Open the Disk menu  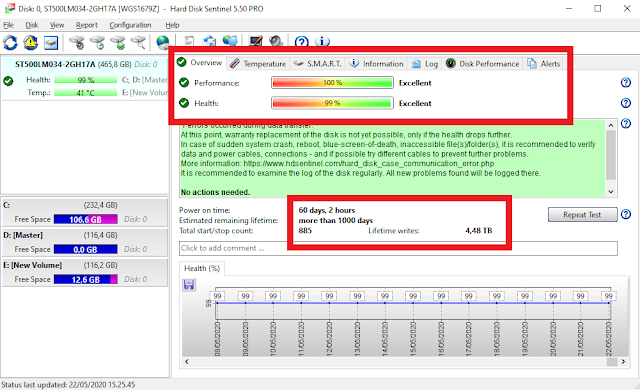[x=31, y=25]
